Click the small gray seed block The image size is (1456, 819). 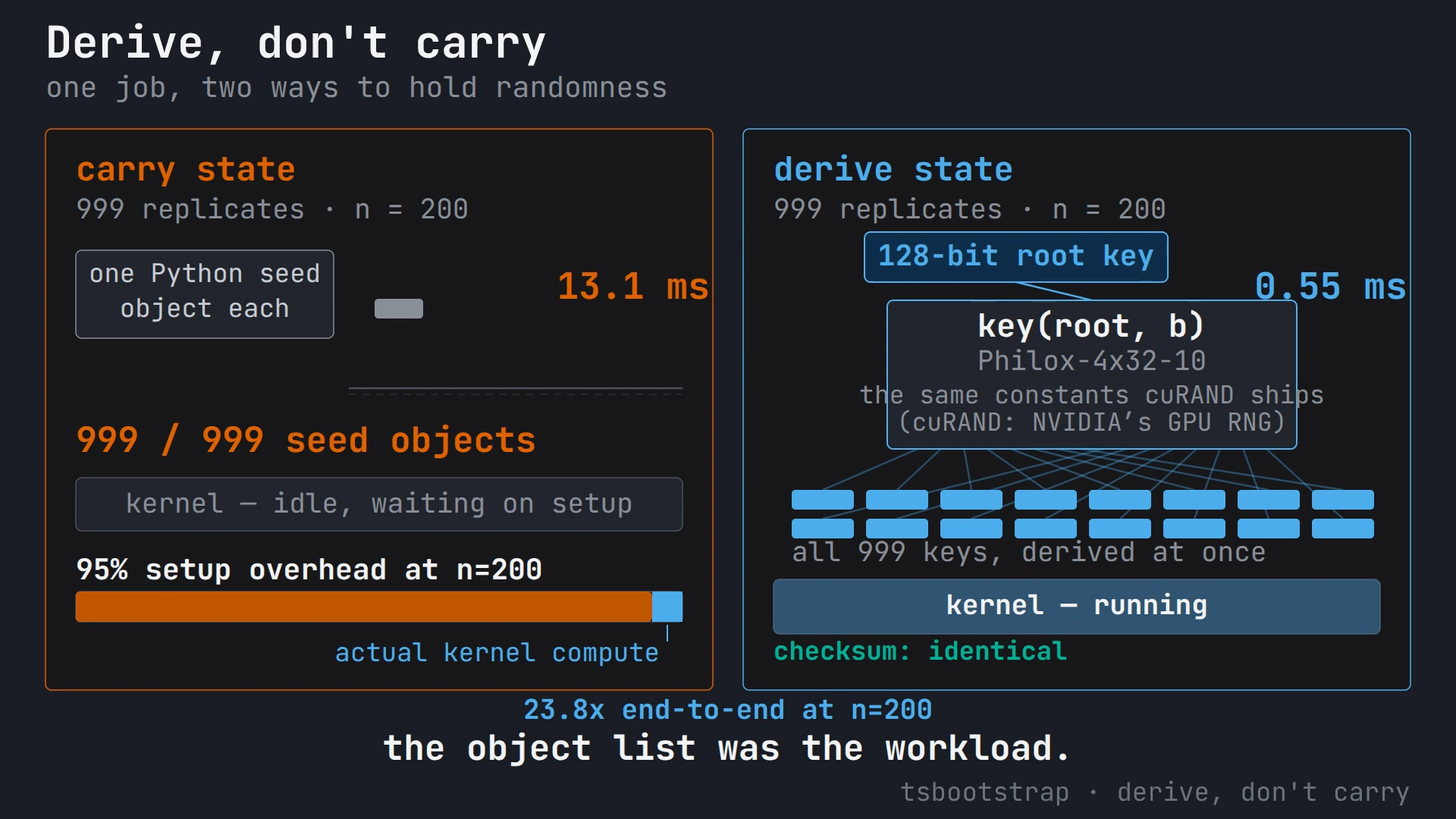click(x=399, y=309)
